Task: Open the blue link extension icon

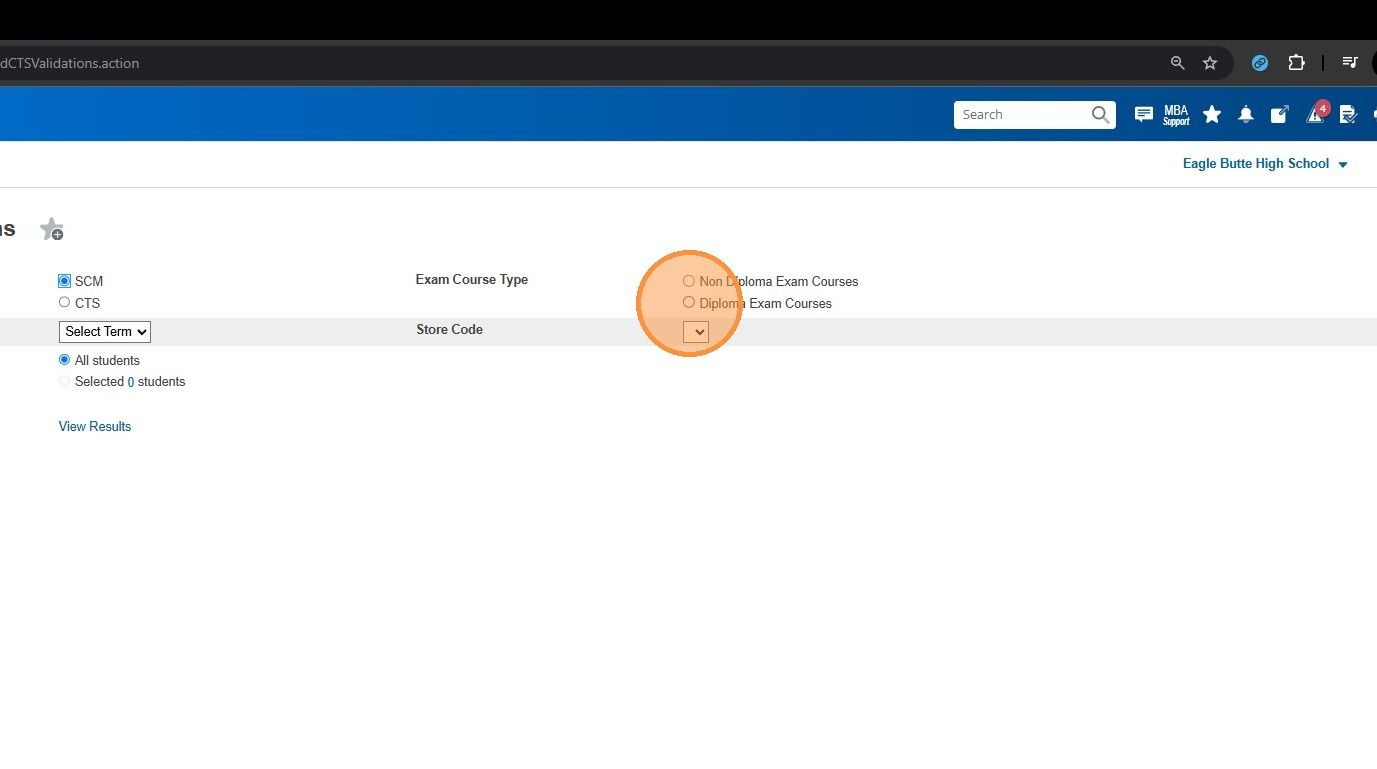Action: pos(1260,63)
